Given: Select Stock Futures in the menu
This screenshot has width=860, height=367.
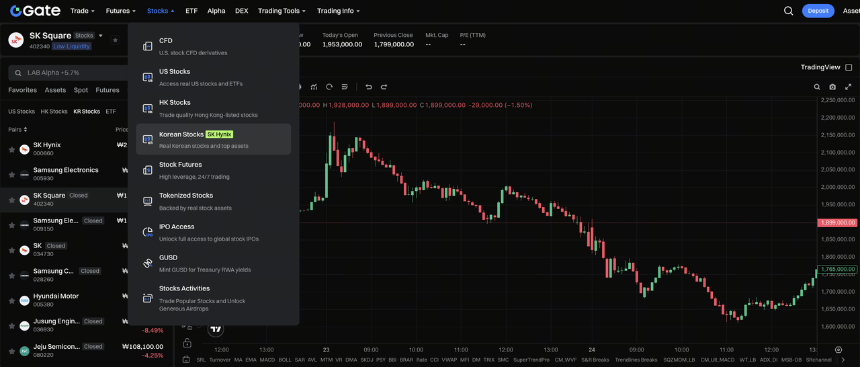Looking at the screenshot, I should point(213,170).
